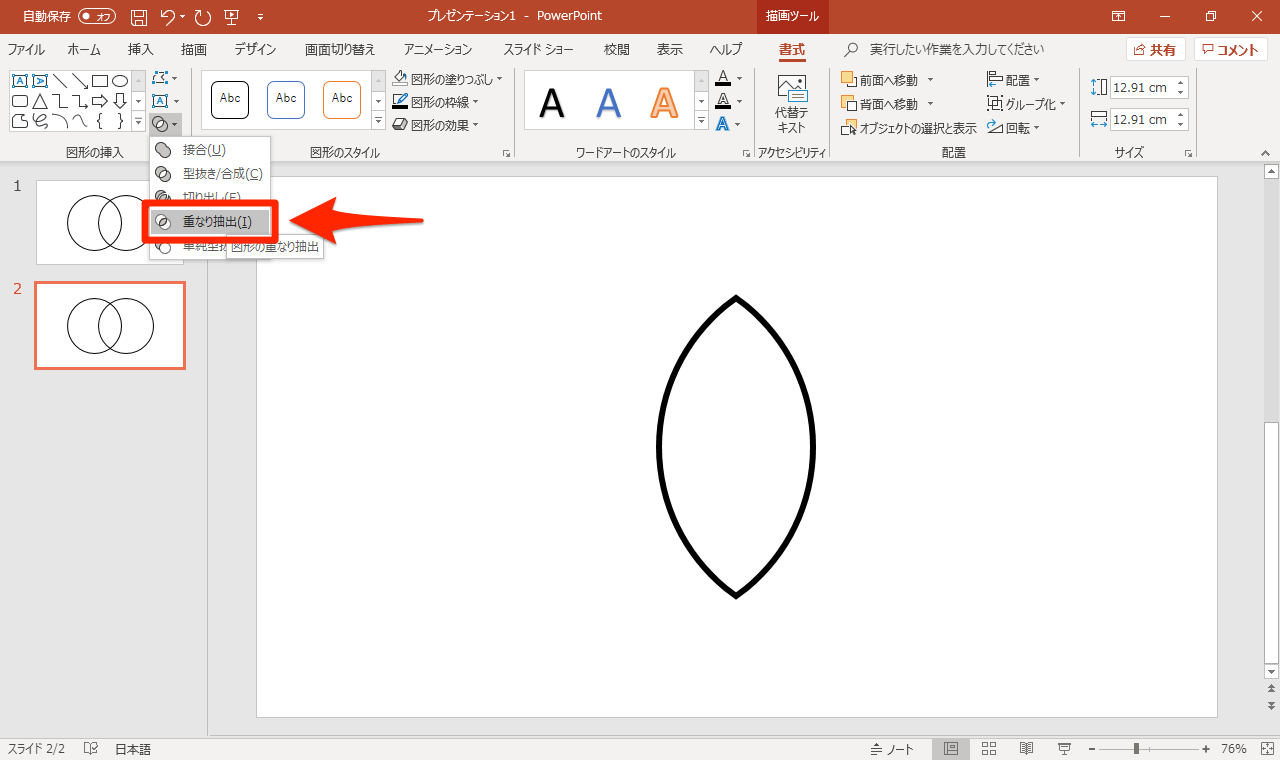1280x760 pixels.
Task: Open 図形の効果 effects dropdown
Action: tap(436, 125)
